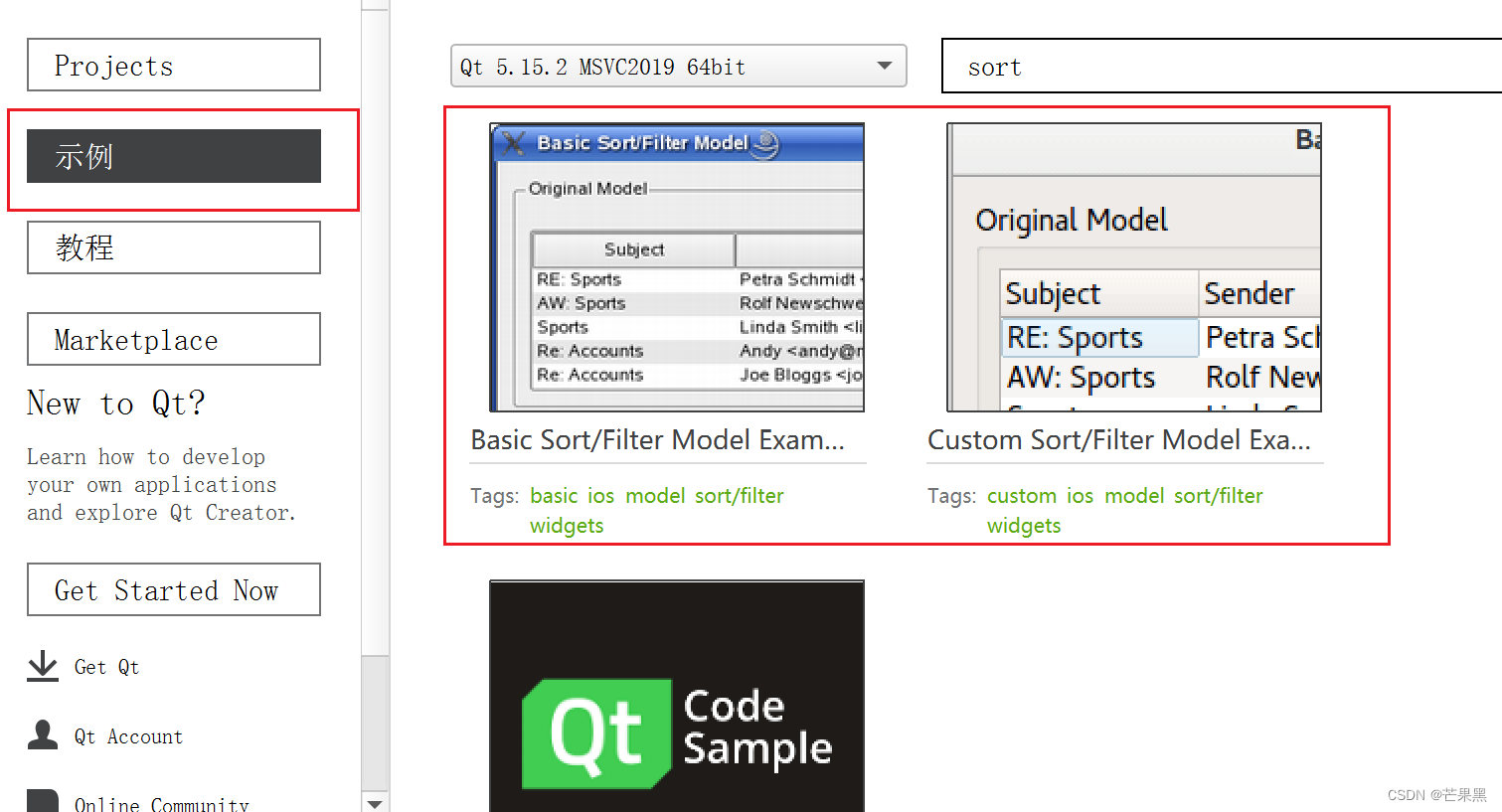Viewport: 1502px width, 812px height.
Task: Click the Qt Account user icon
Action: pyautogui.click(x=42, y=735)
